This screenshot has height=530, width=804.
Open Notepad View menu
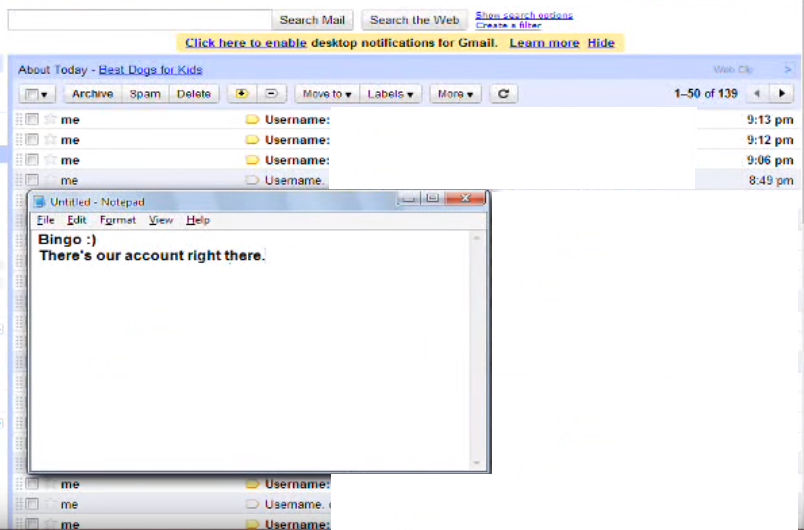[x=161, y=220]
